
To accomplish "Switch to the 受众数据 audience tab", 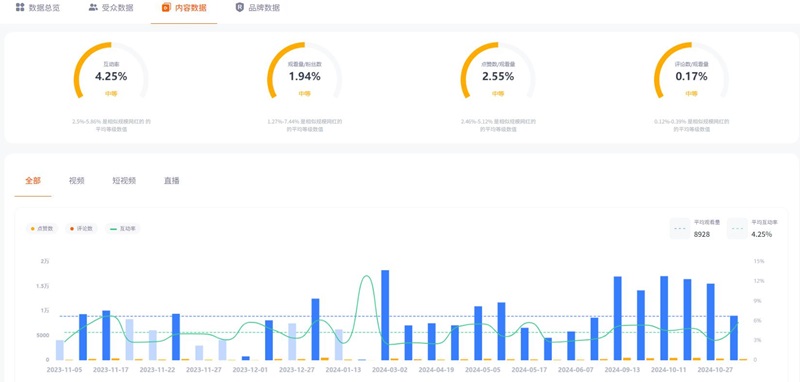I will click(110, 8).
